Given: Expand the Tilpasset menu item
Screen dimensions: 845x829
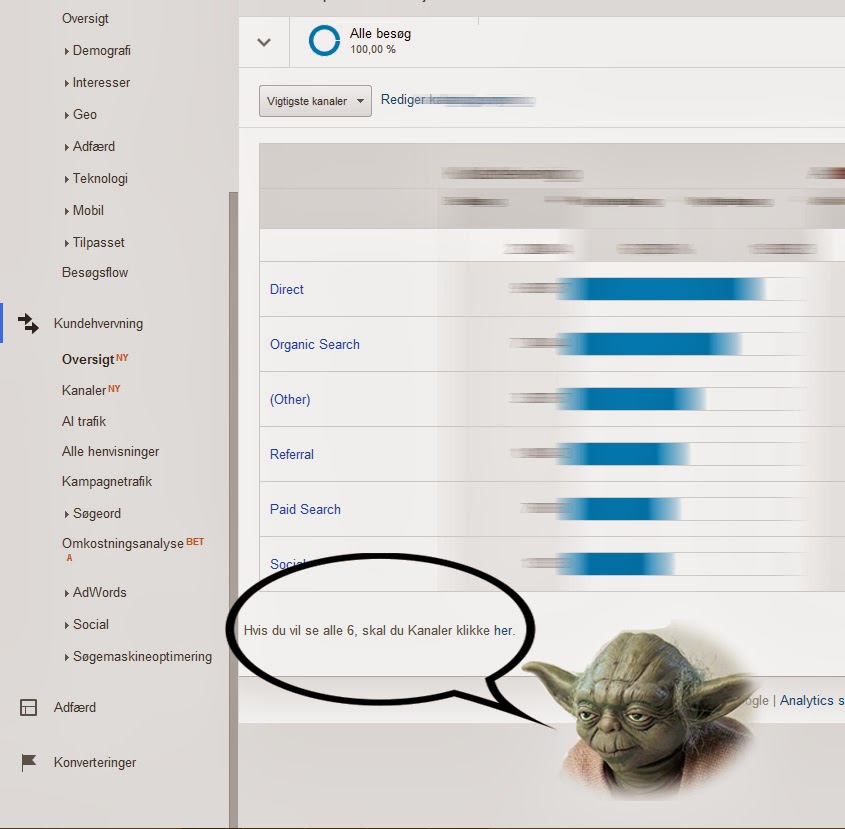Looking at the screenshot, I should click(94, 243).
